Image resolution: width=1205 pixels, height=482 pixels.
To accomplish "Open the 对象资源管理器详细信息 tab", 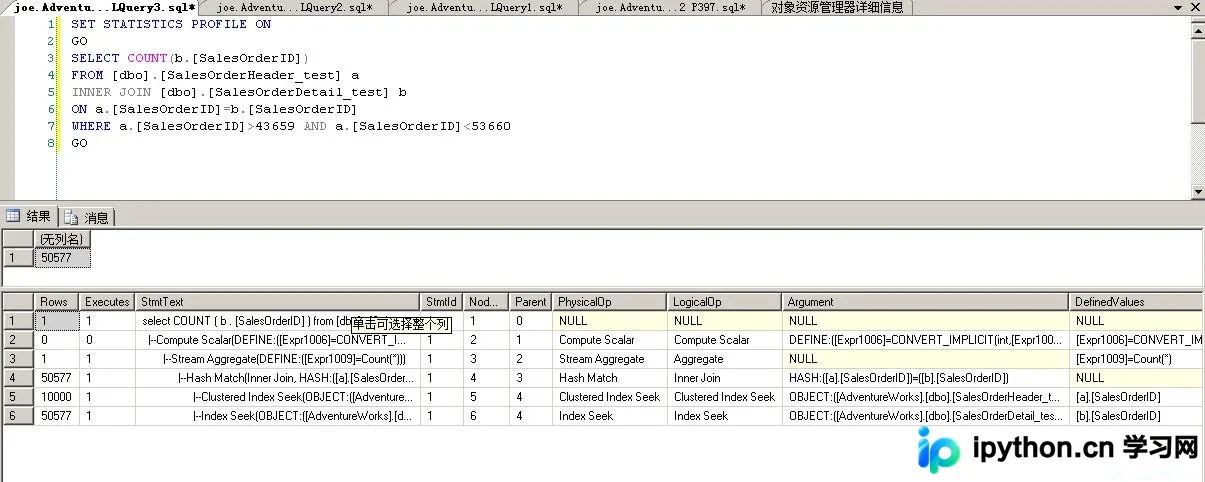I will [x=837, y=7].
